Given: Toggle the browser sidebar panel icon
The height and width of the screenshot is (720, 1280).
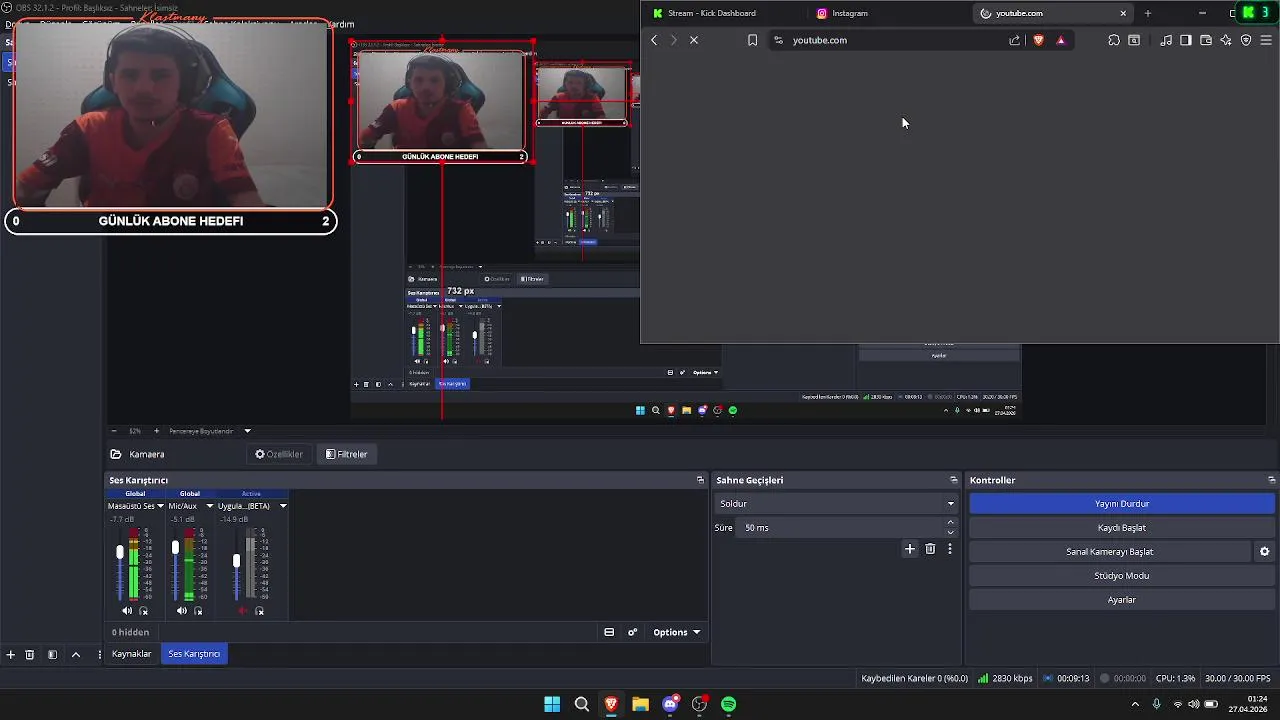Looking at the screenshot, I should 1186,40.
